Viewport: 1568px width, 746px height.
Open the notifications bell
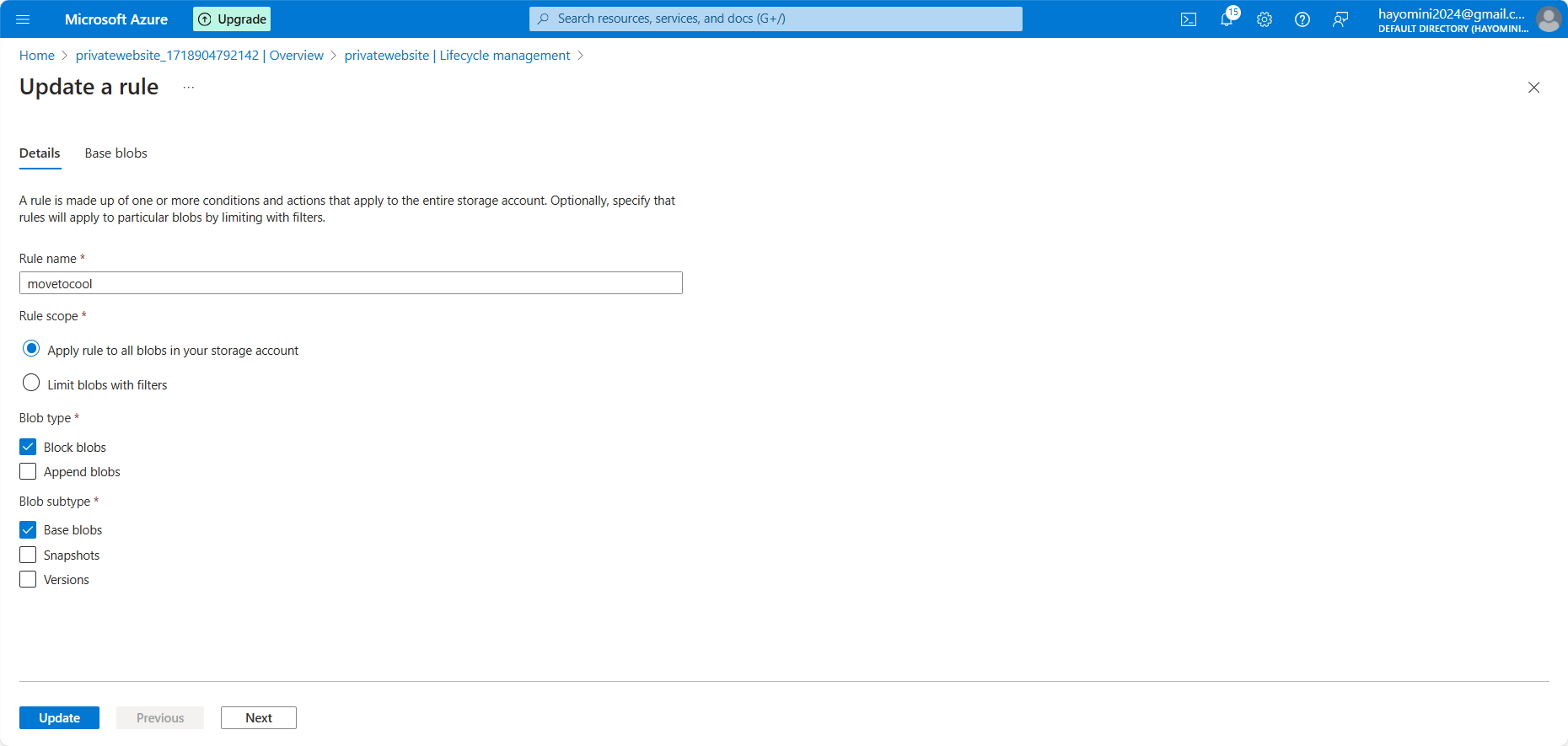click(1227, 19)
